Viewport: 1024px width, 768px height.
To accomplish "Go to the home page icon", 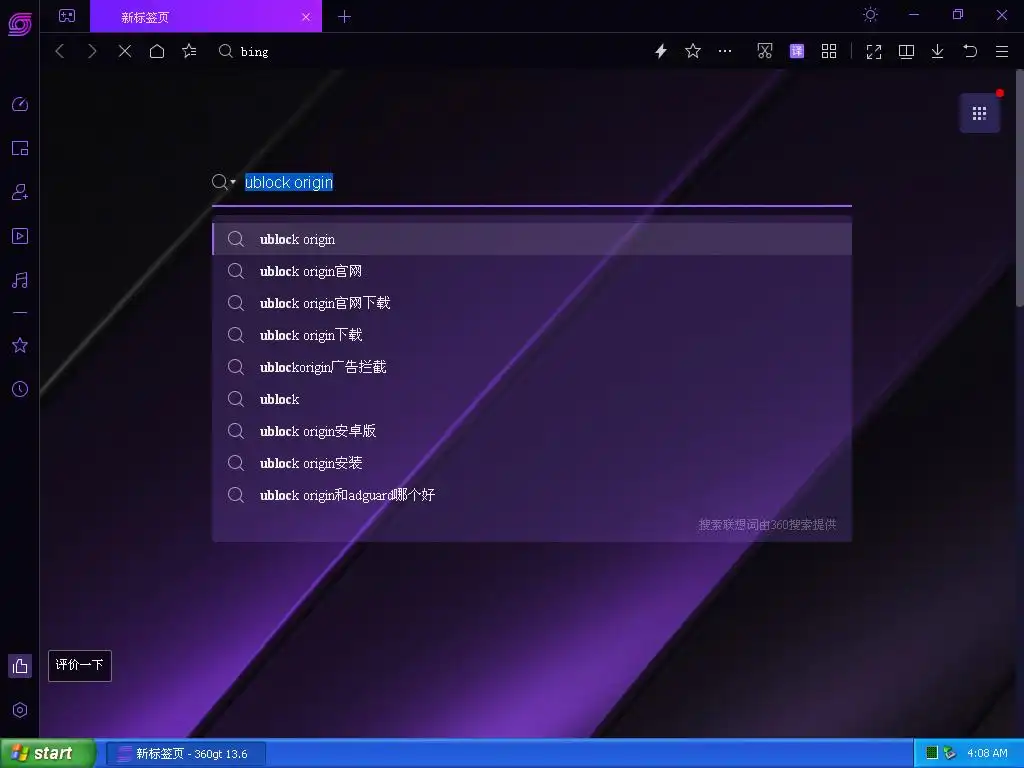I will [157, 51].
